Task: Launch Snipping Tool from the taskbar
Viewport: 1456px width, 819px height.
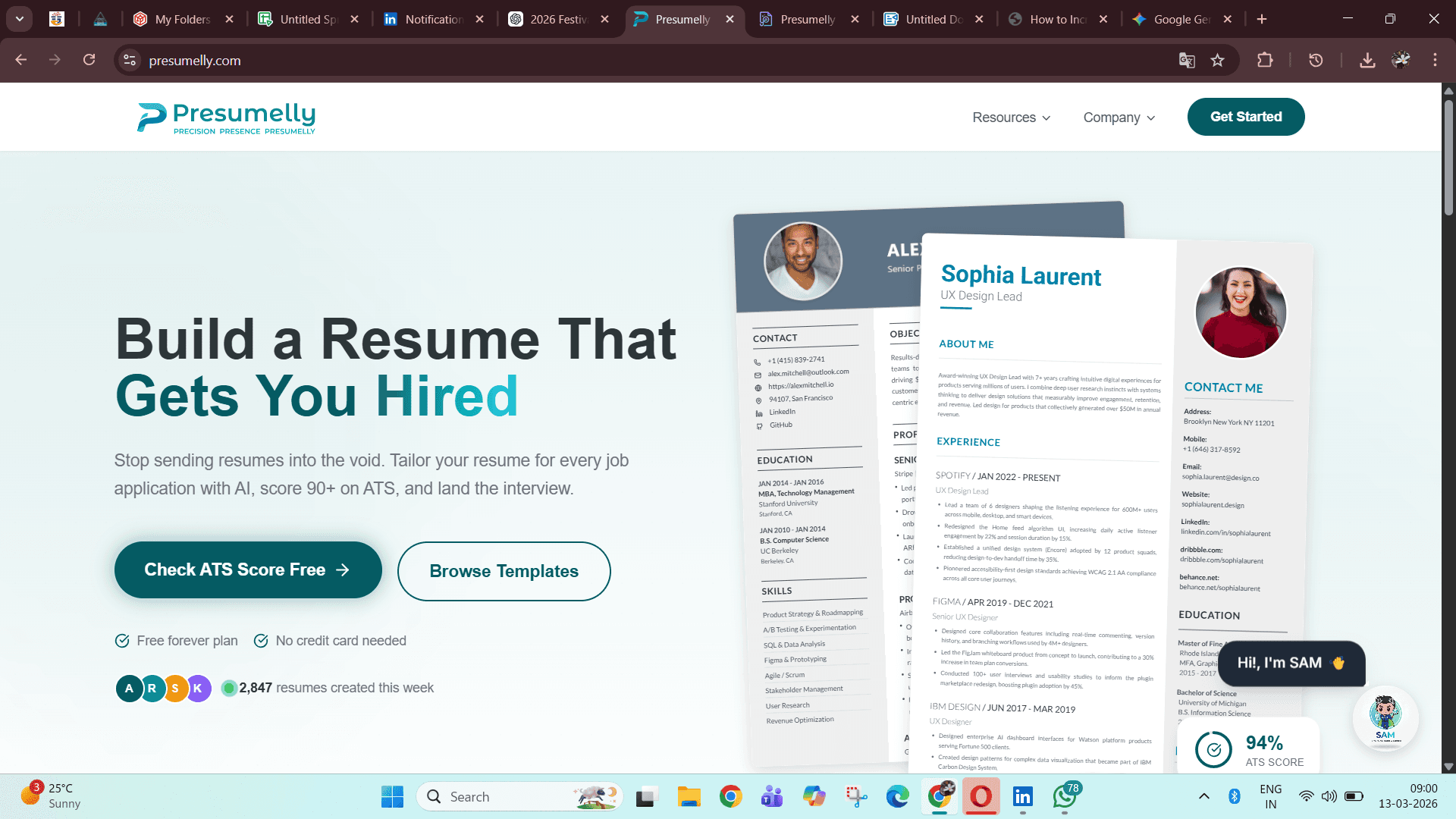Action: tap(856, 796)
